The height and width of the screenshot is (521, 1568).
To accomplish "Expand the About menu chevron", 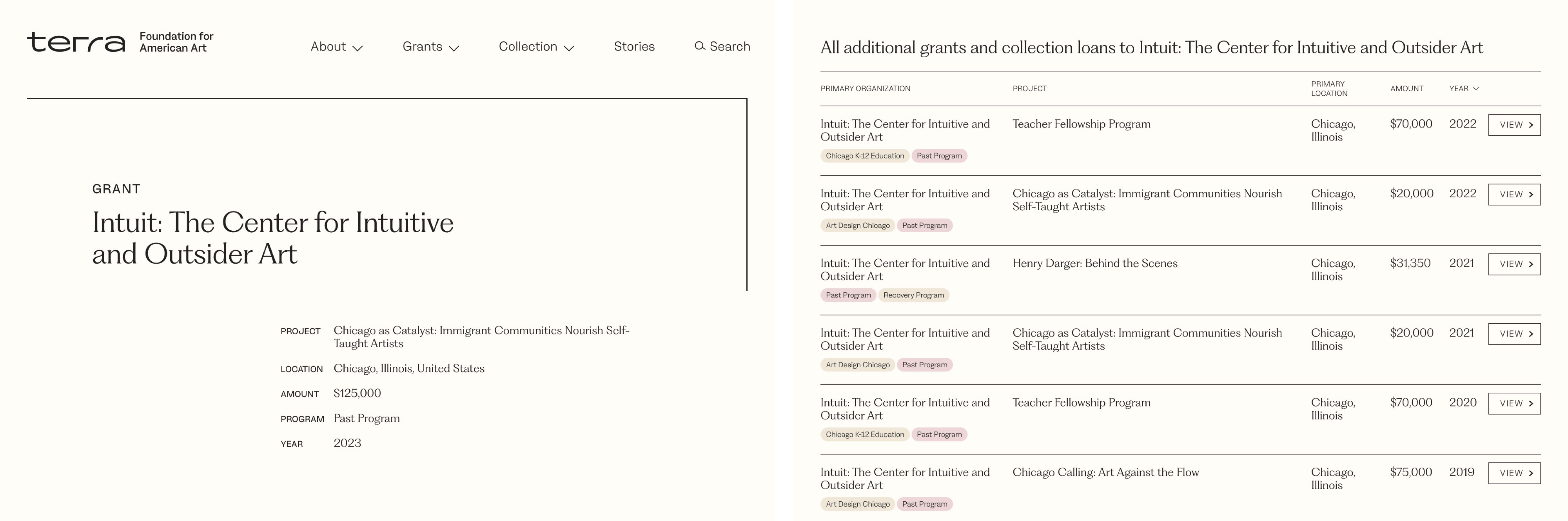I will (x=358, y=48).
